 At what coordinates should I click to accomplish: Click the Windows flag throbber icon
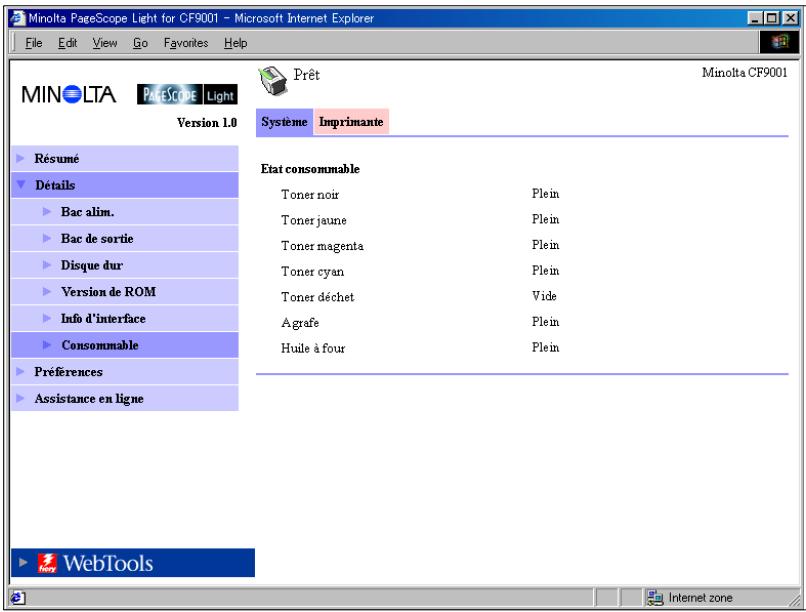(780, 42)
